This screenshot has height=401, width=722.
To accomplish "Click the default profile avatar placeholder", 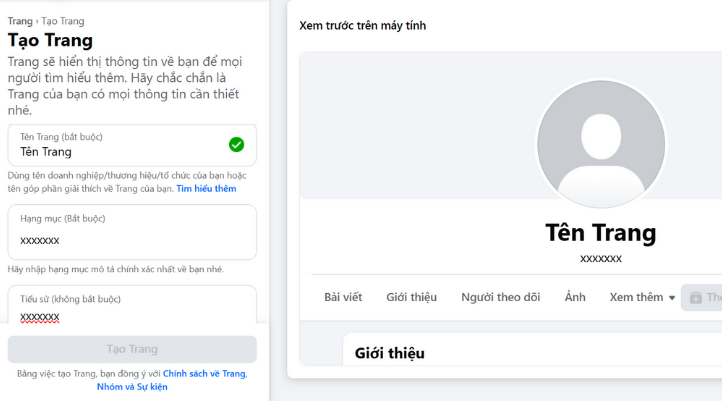I will coord(600,143).
